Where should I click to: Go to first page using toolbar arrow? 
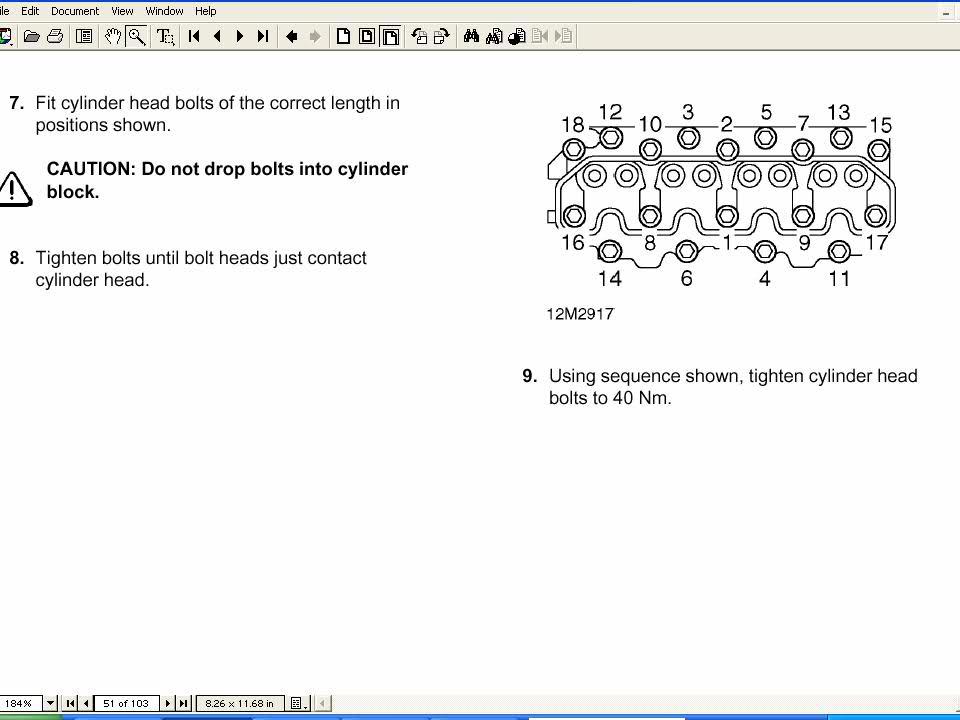coord(194,37)
